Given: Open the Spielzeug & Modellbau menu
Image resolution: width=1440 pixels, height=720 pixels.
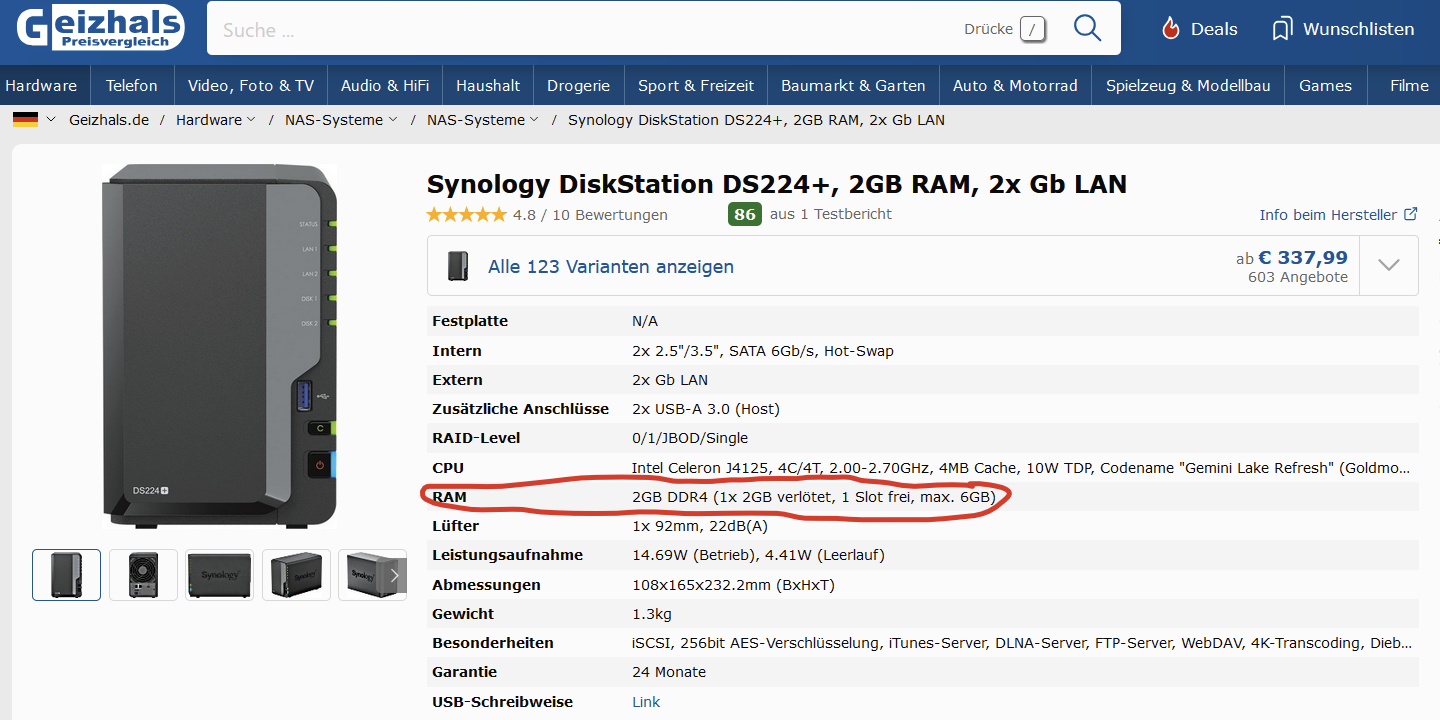Looking at the screenshot, I should click(x=1188, y=86).
